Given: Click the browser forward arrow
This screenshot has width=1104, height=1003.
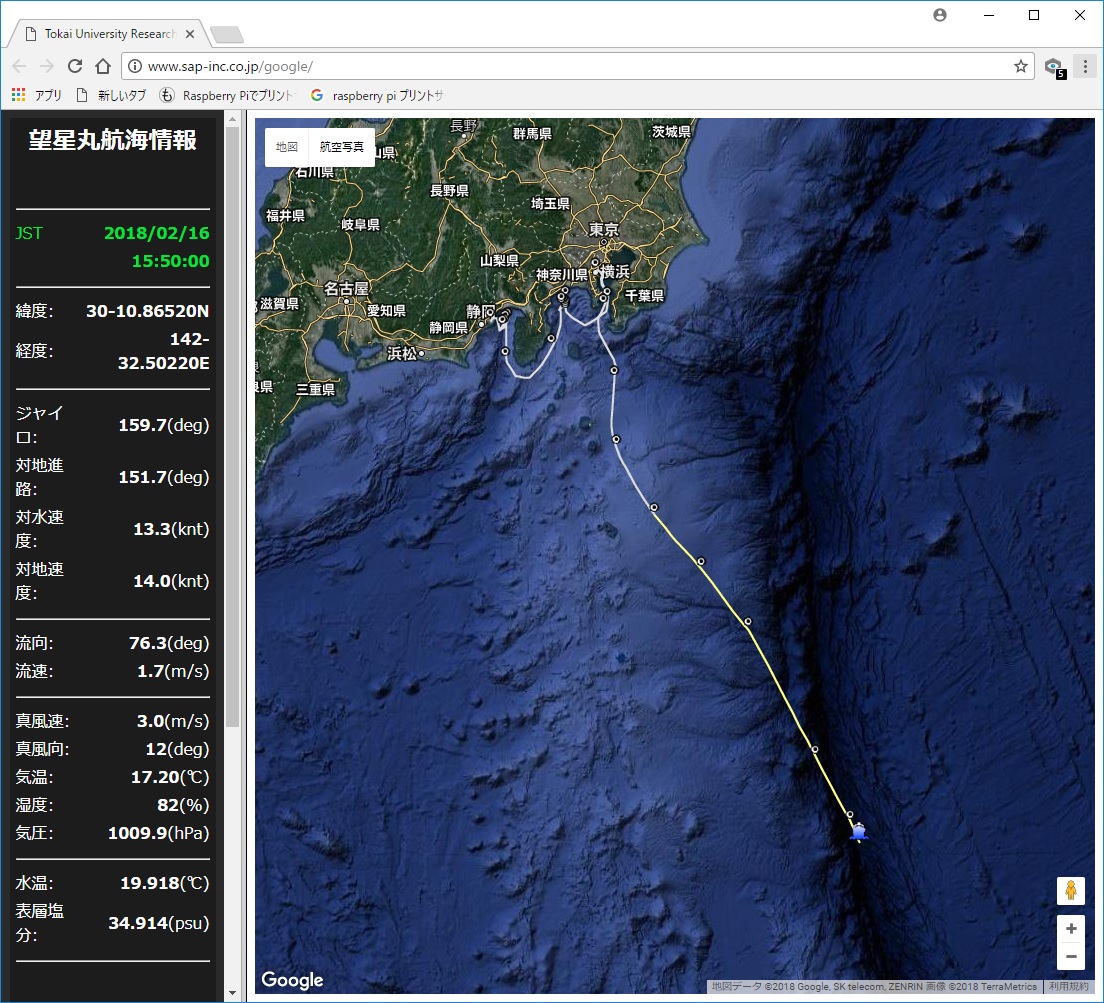Looking at the screenshot, I should pos(46,66).
